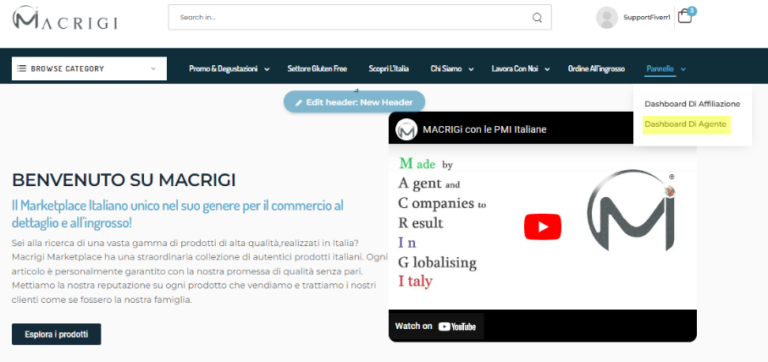Expand the Browse Category dropdown
The width and height of the screenshot is (768, 362).
(x=89, y=69)
